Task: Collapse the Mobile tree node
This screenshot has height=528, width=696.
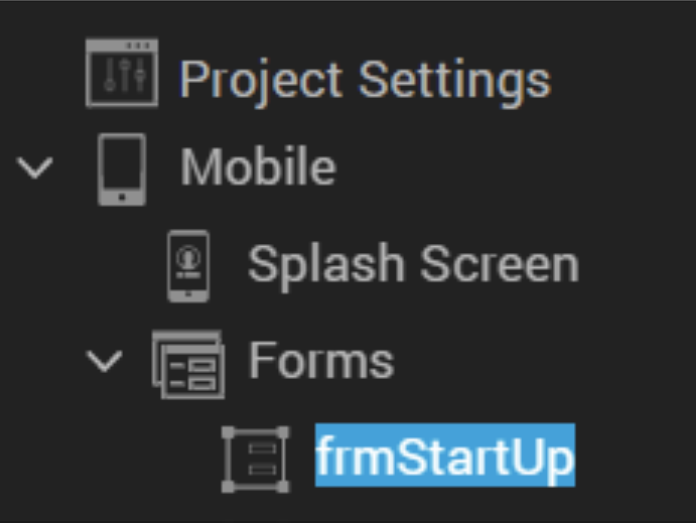Action: coord(35,168)
